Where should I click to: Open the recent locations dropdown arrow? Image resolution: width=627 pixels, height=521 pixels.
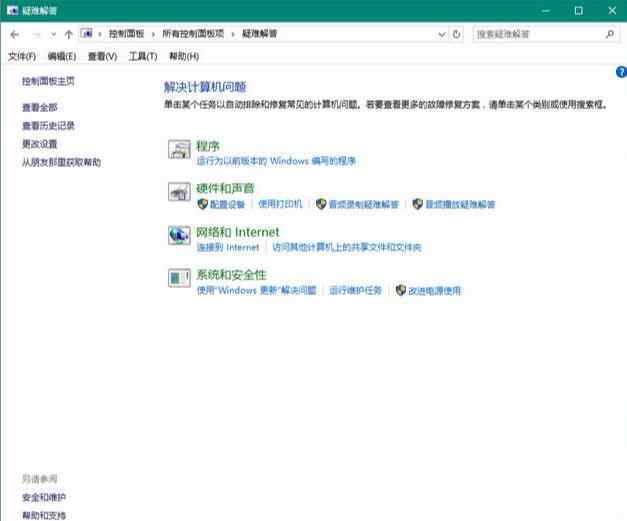coord(53,35)
